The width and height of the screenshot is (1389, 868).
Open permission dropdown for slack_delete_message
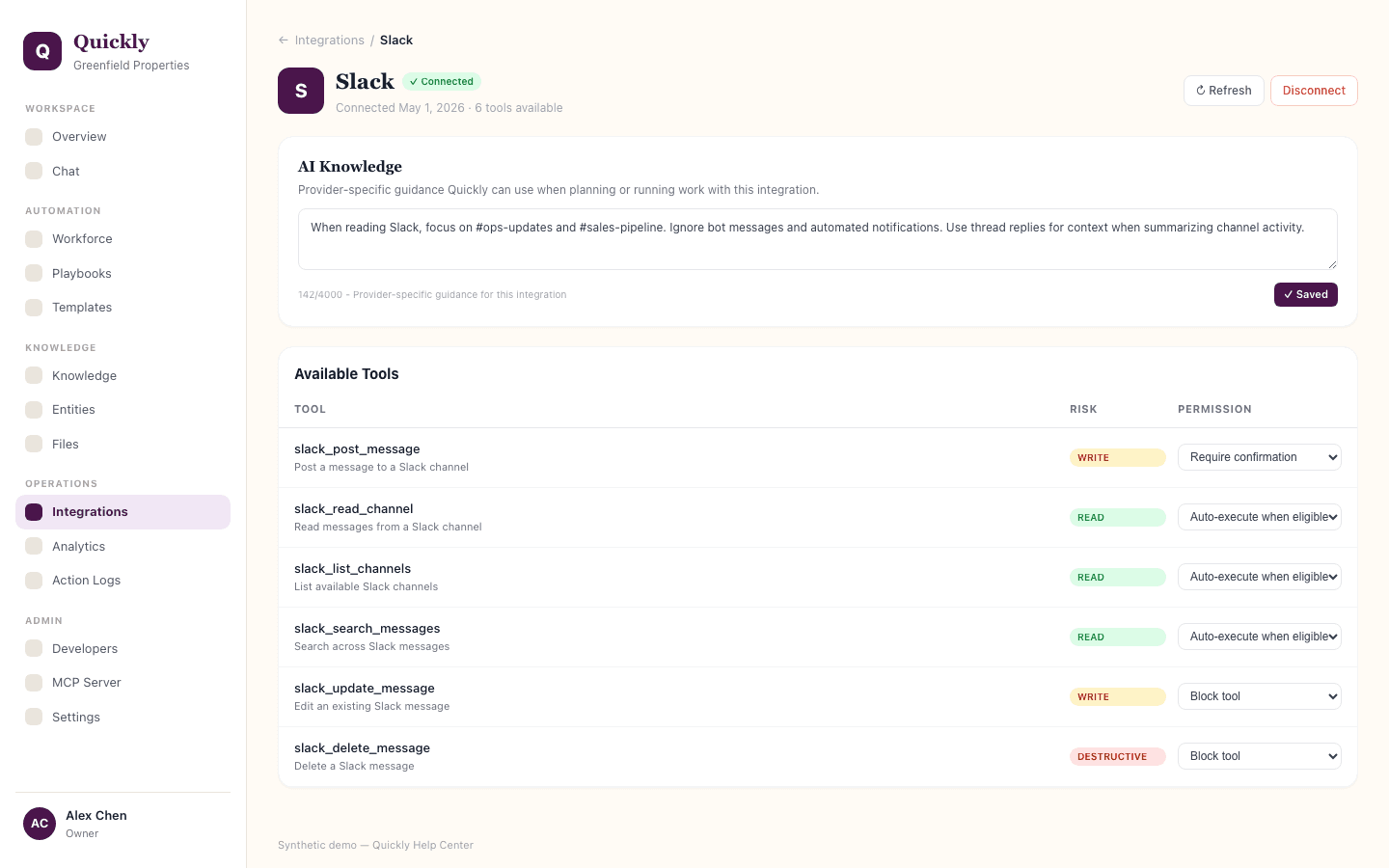(1260, 756)
